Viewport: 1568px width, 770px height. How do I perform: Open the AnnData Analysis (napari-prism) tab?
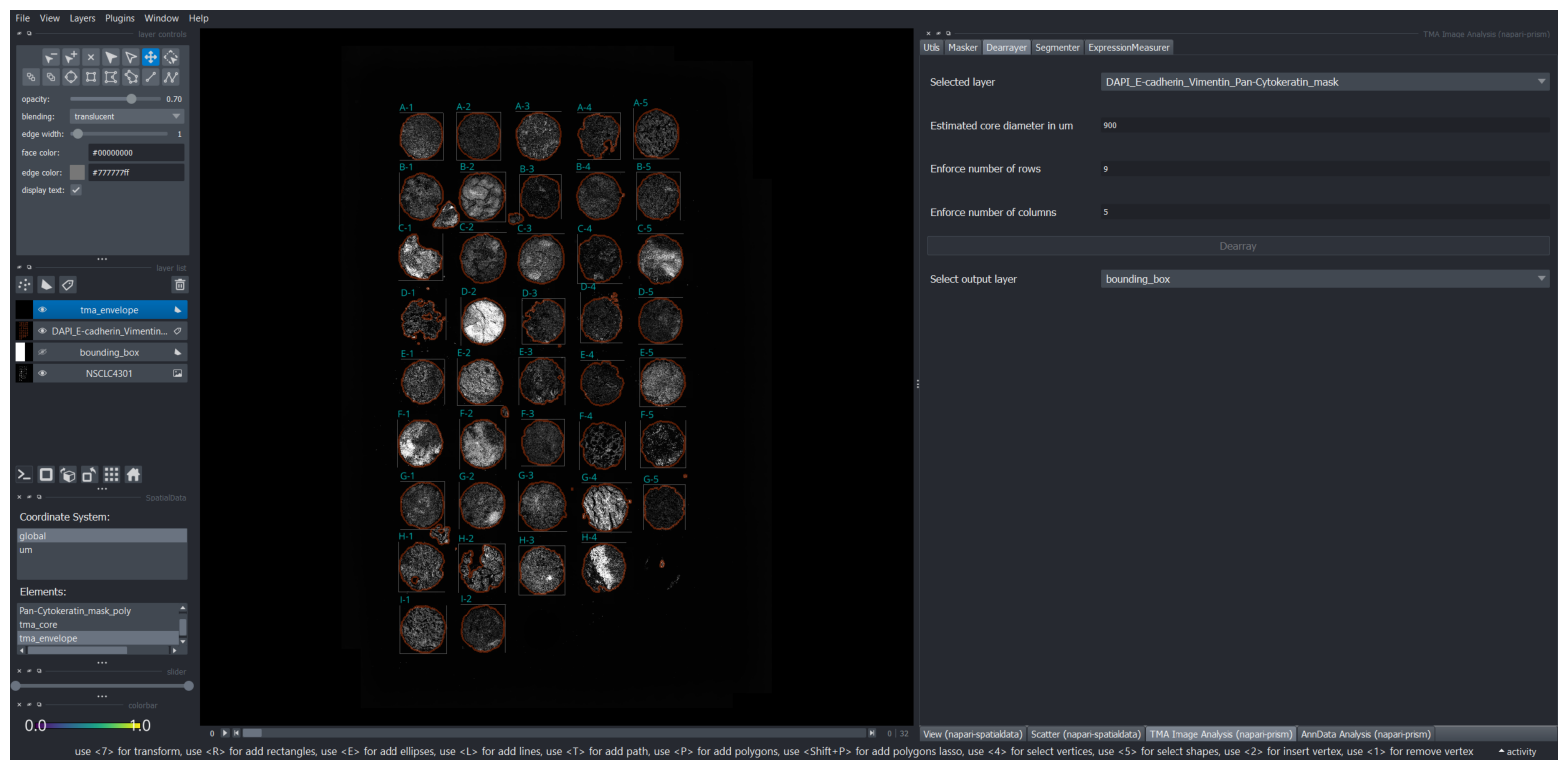click(x=1366, y=734)
